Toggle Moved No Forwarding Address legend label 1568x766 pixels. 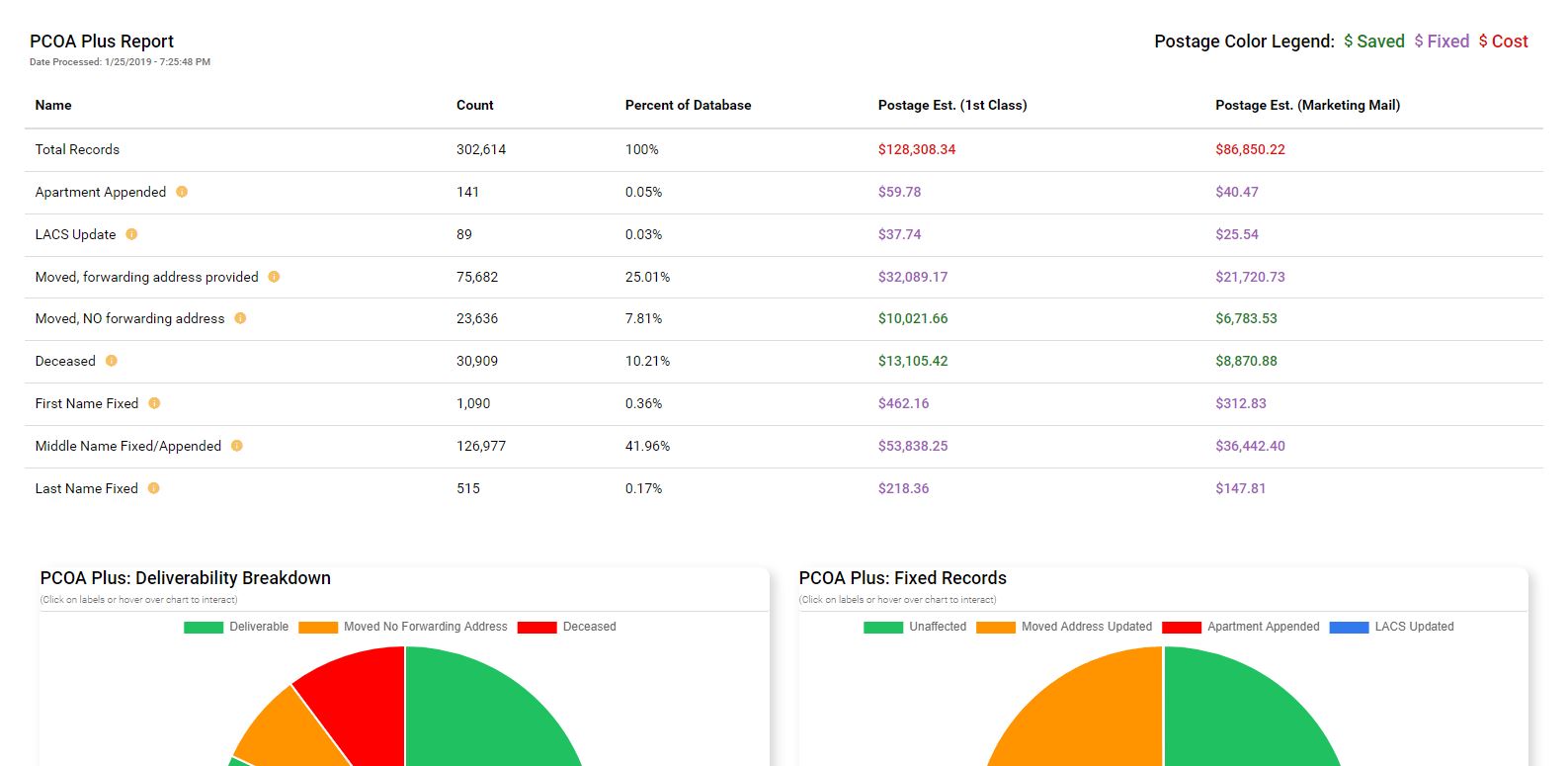425,627
